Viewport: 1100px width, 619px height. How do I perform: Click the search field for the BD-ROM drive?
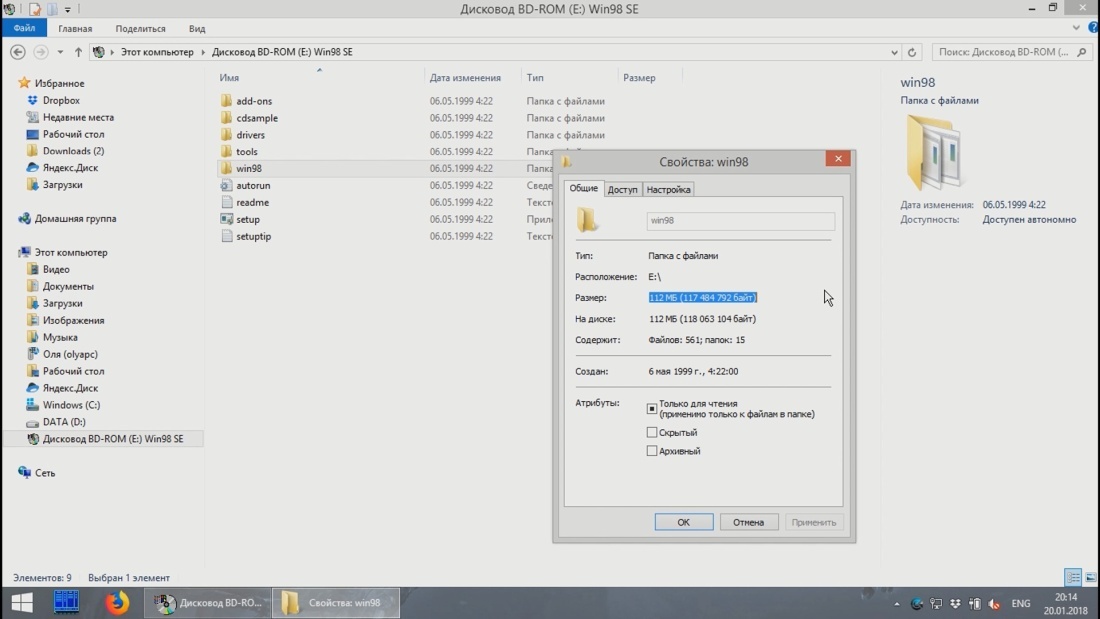click(x=1005, y=52)
